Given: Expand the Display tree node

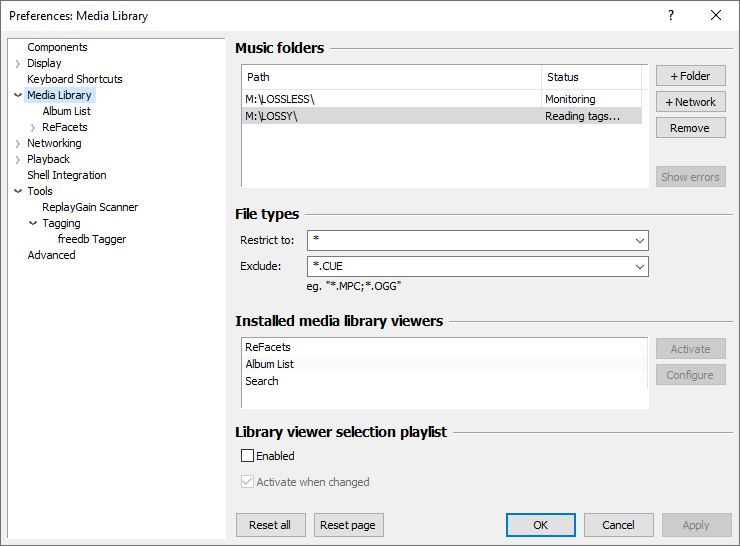Looking at the screenshot, I should point(18,64).
